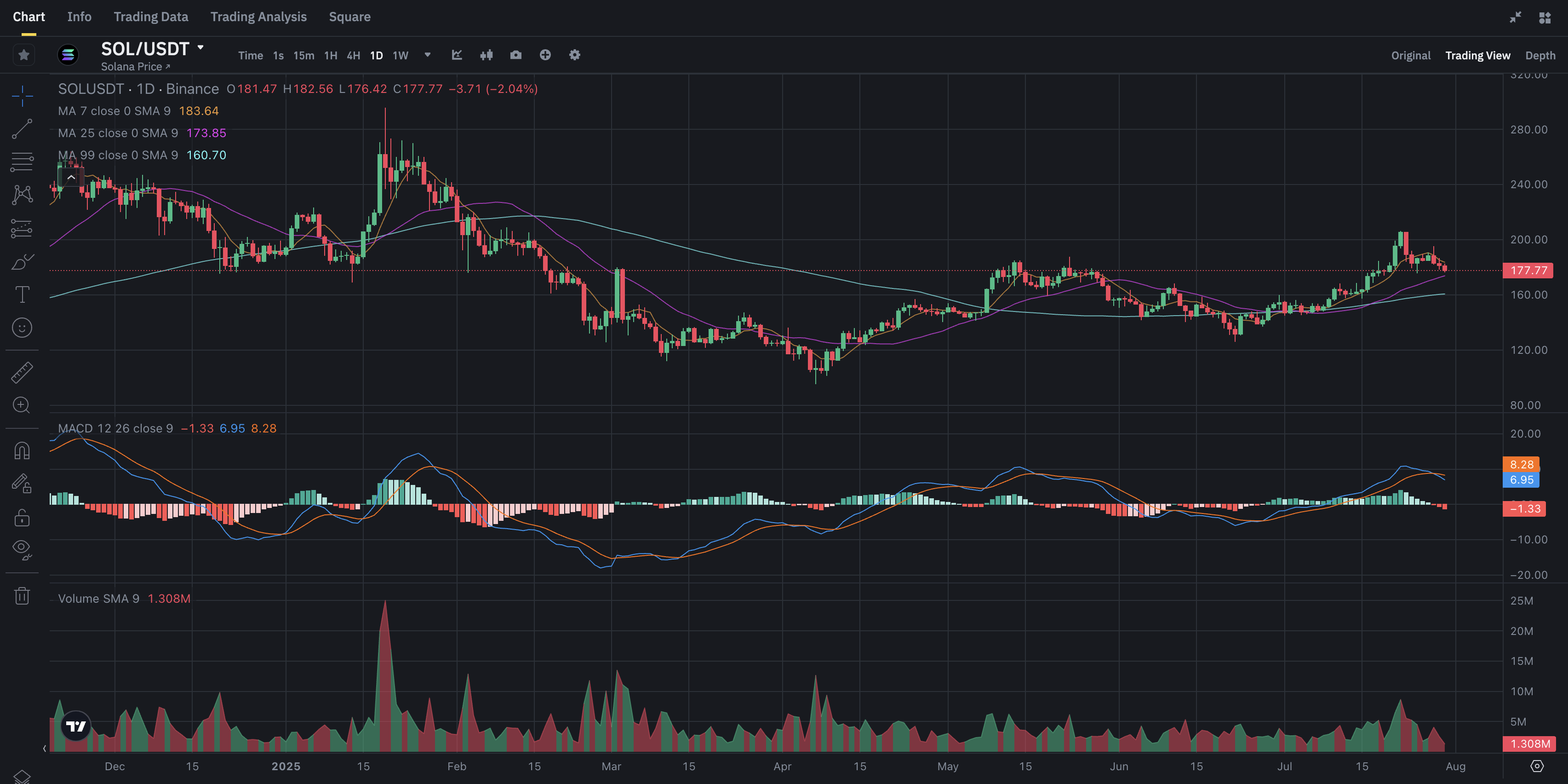Open object tree layers icon
This screenshot has height=784, width=1568.
click(x=22, y=777)
